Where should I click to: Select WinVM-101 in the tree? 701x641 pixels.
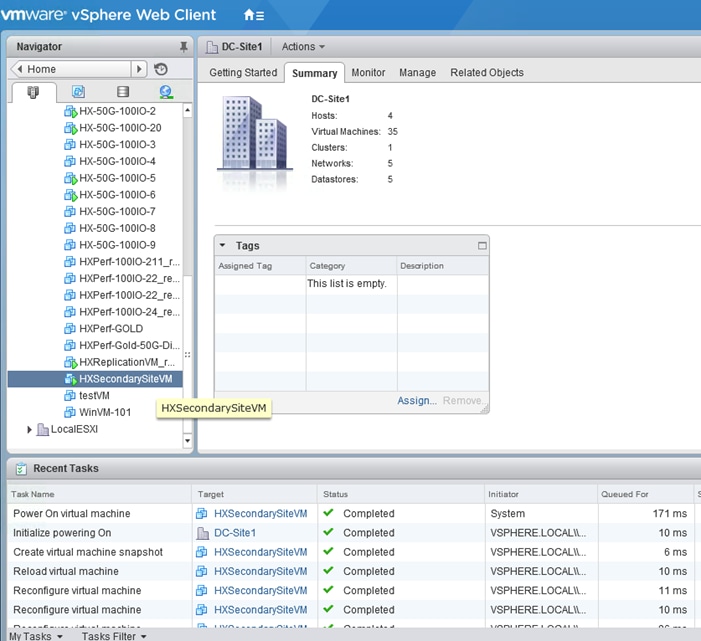[105, 412]
